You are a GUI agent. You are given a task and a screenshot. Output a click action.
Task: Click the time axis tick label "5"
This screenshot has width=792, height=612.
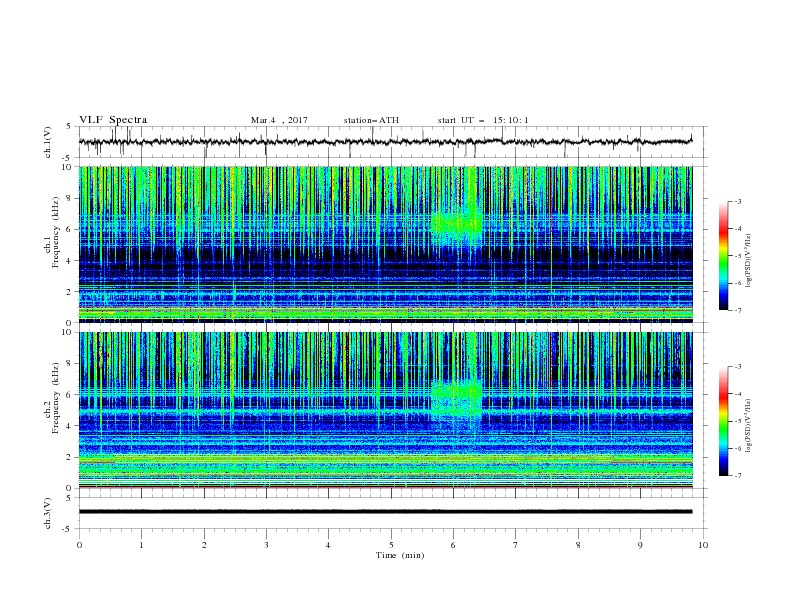(x=391, y=545)
